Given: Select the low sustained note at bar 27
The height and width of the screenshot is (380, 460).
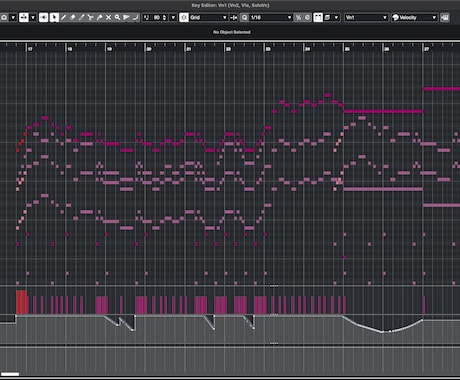Looking at the screenshot, I should [441, 205].
